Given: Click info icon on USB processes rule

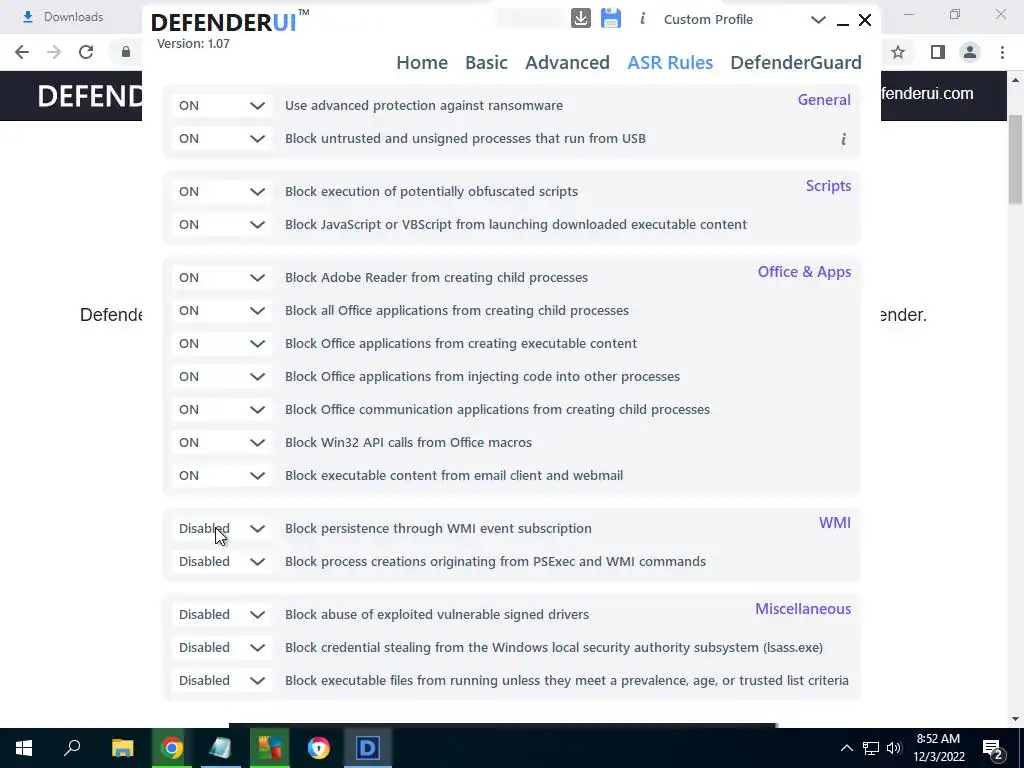Looking at the screenshot, I should [x=843, y=139].
